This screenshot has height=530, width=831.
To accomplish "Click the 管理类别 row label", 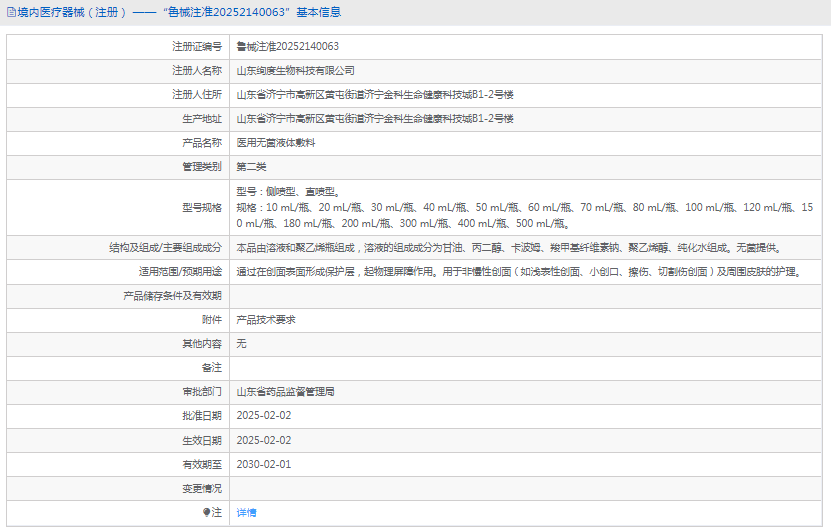I will click(x=202, y=167).
